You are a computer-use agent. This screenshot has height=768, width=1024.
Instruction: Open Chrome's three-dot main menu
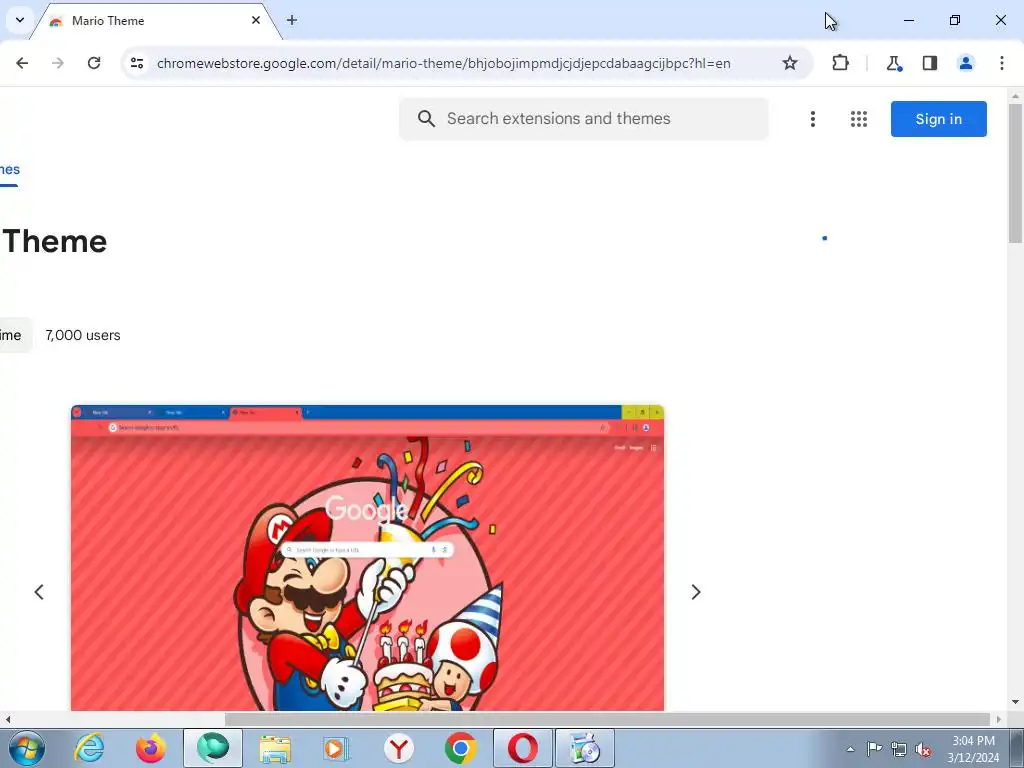(1001, 63)
